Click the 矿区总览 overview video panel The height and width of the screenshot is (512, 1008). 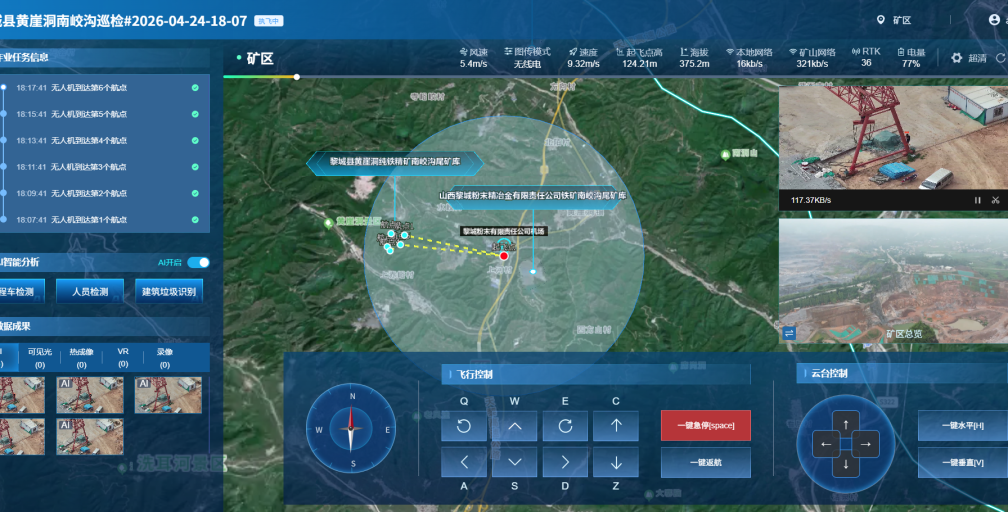(x=894, y=280)
